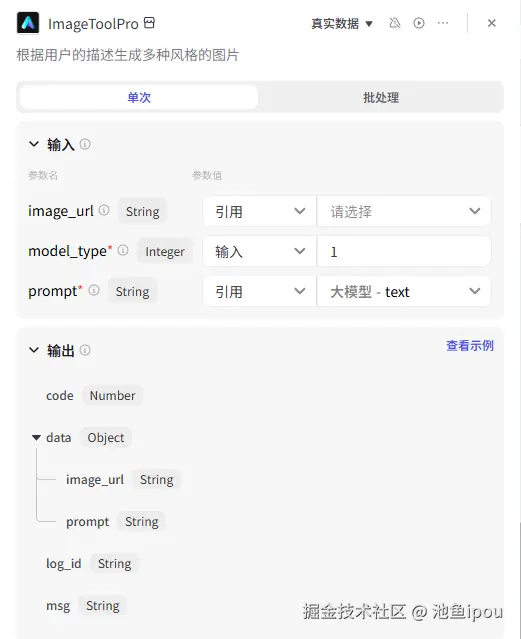Switch to the 单次 tab
This screenshot has width=521, height=639.
click(139, 97)
